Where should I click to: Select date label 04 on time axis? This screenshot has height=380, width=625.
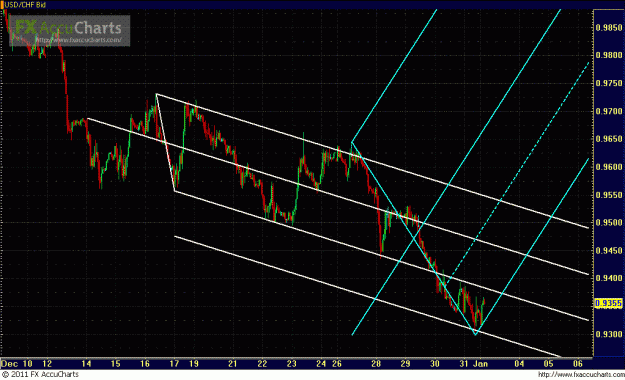click(519, 364)
